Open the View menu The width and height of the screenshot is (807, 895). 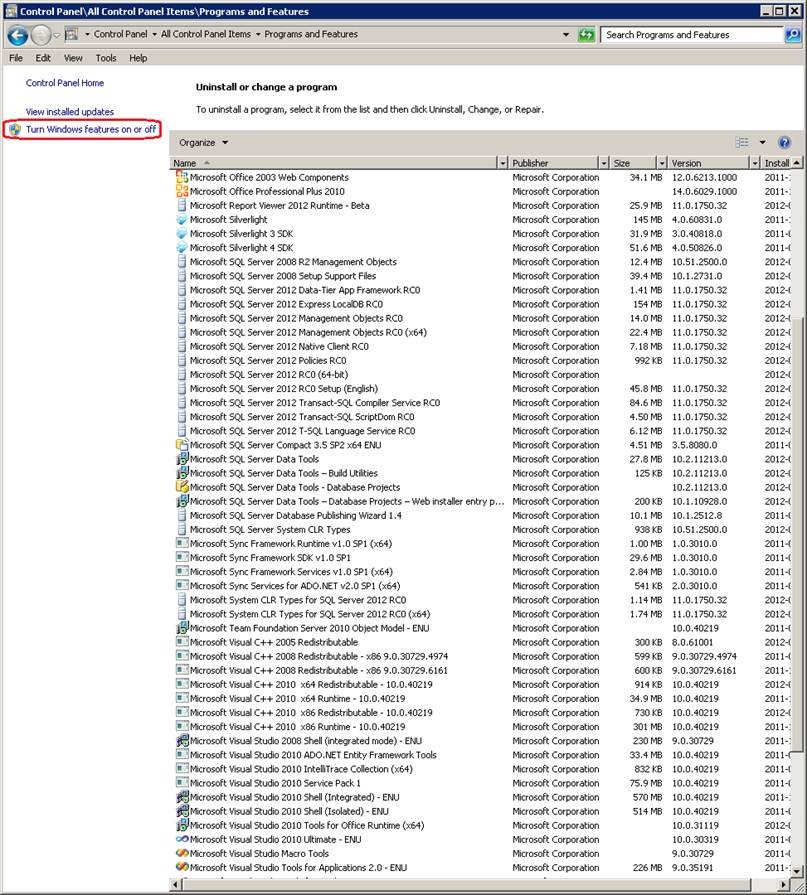click(73, 58)
